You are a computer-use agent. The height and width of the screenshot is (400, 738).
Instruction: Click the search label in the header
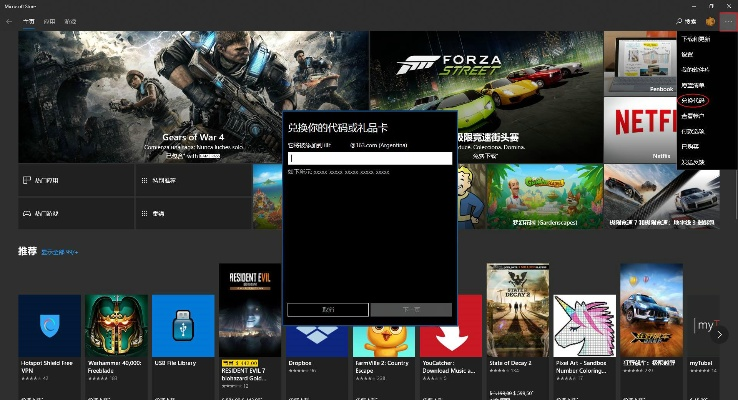point(690,21)
